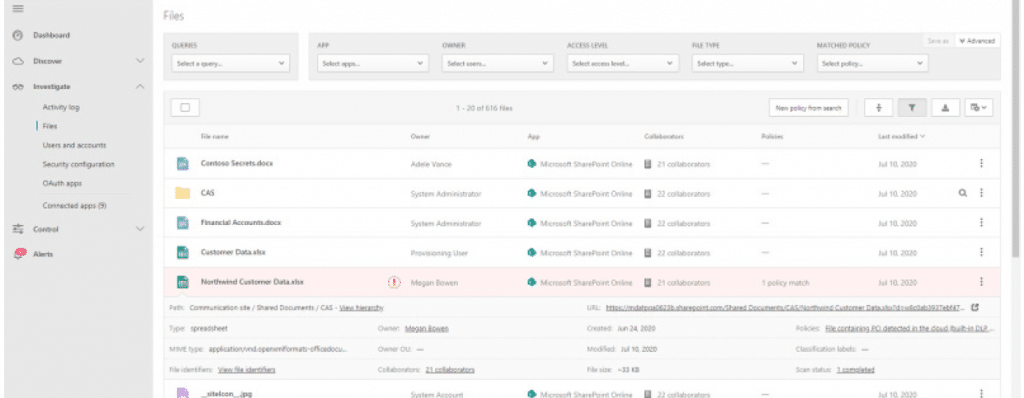Open OAuth apps page
This screenshot has width=1024, height=398.
click(x=62, y=184)
